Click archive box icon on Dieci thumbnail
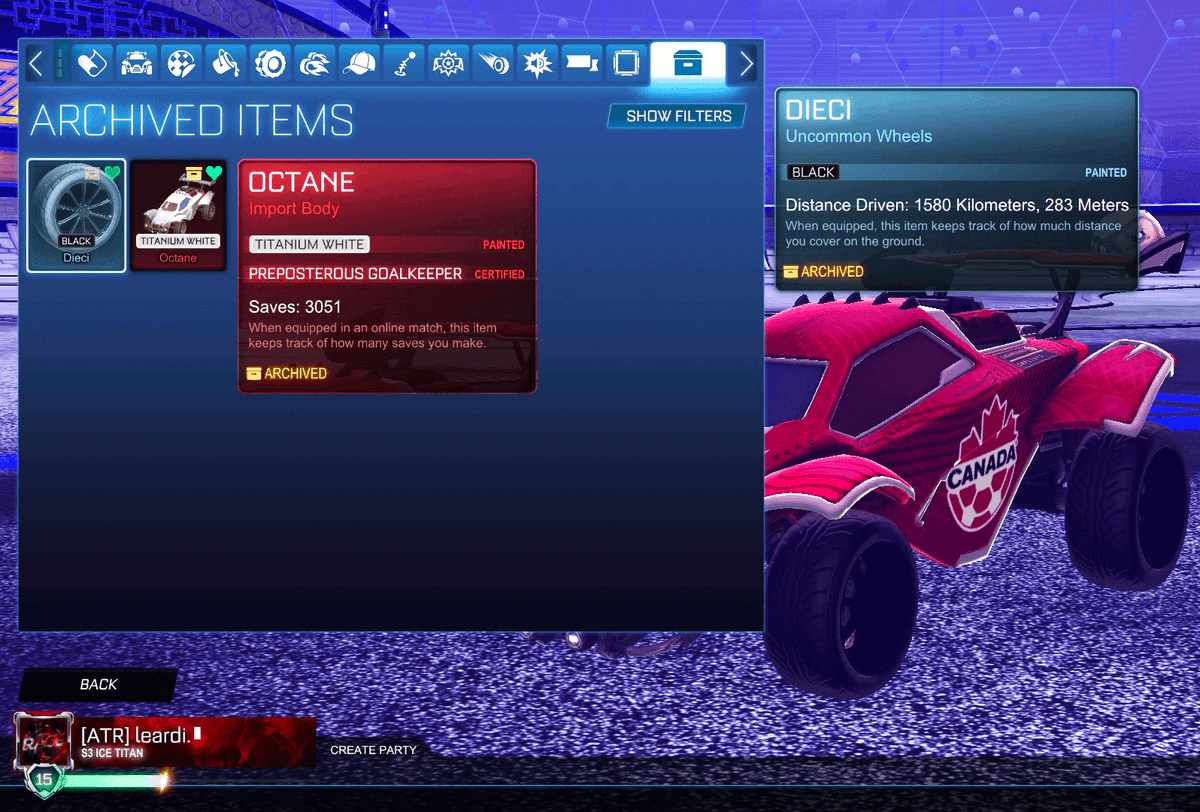This screenshot has height=812, width=1200. click(94, 173)
